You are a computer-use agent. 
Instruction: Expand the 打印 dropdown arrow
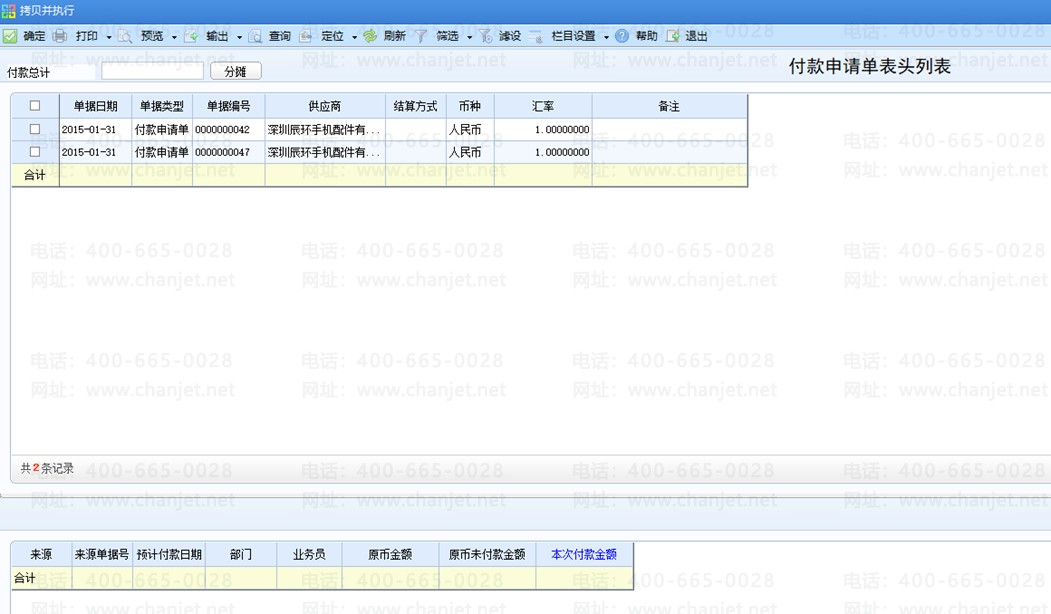point(109,37)
